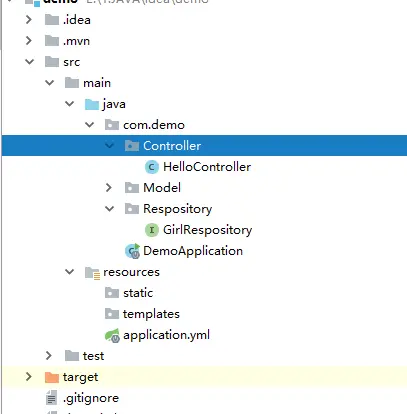
Task: Collapse the Respository package chevron
Action: tap(110, 209)
